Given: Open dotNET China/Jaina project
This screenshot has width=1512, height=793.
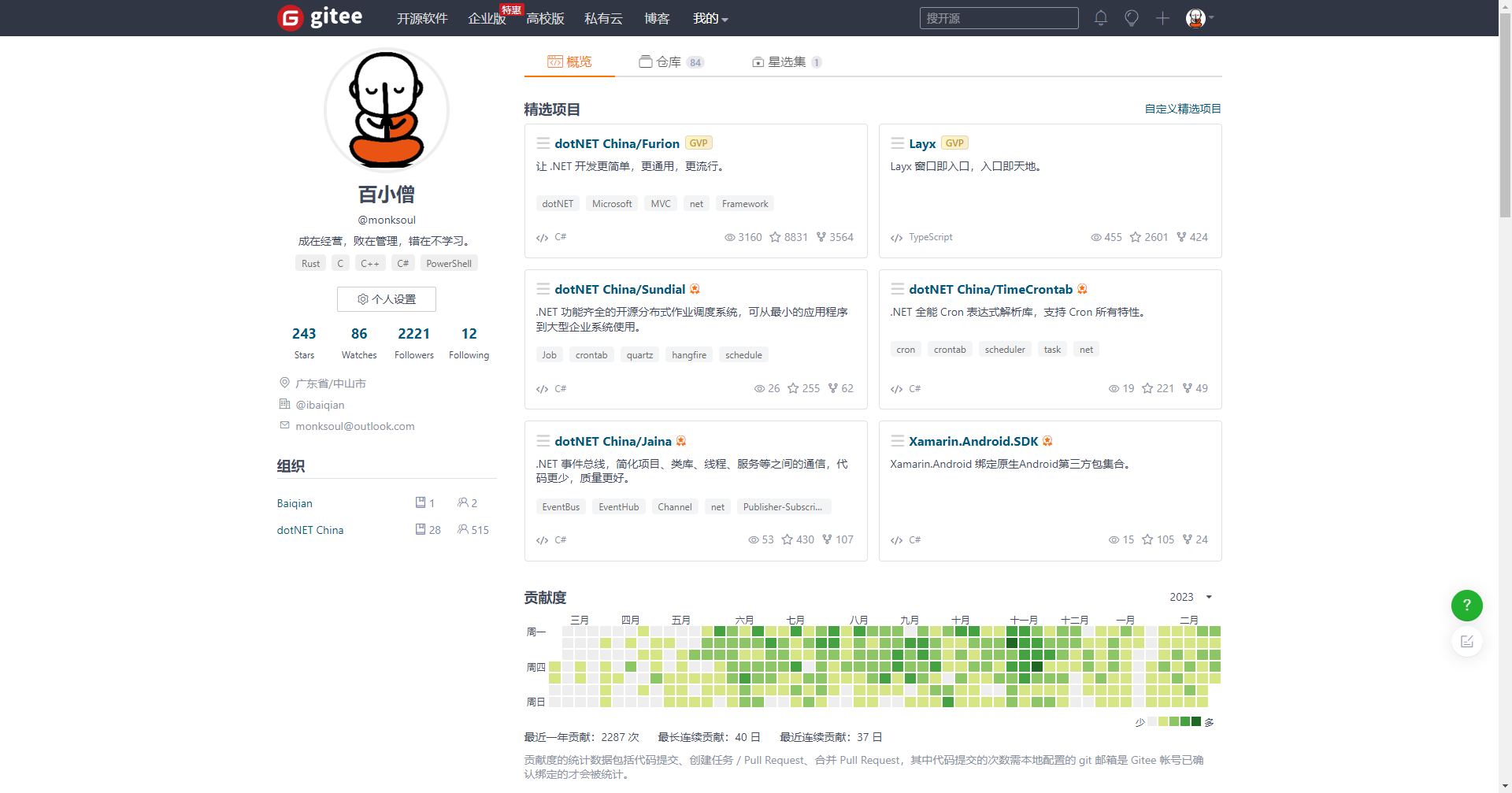Looking at the screenshot, I should click(613, 441).
